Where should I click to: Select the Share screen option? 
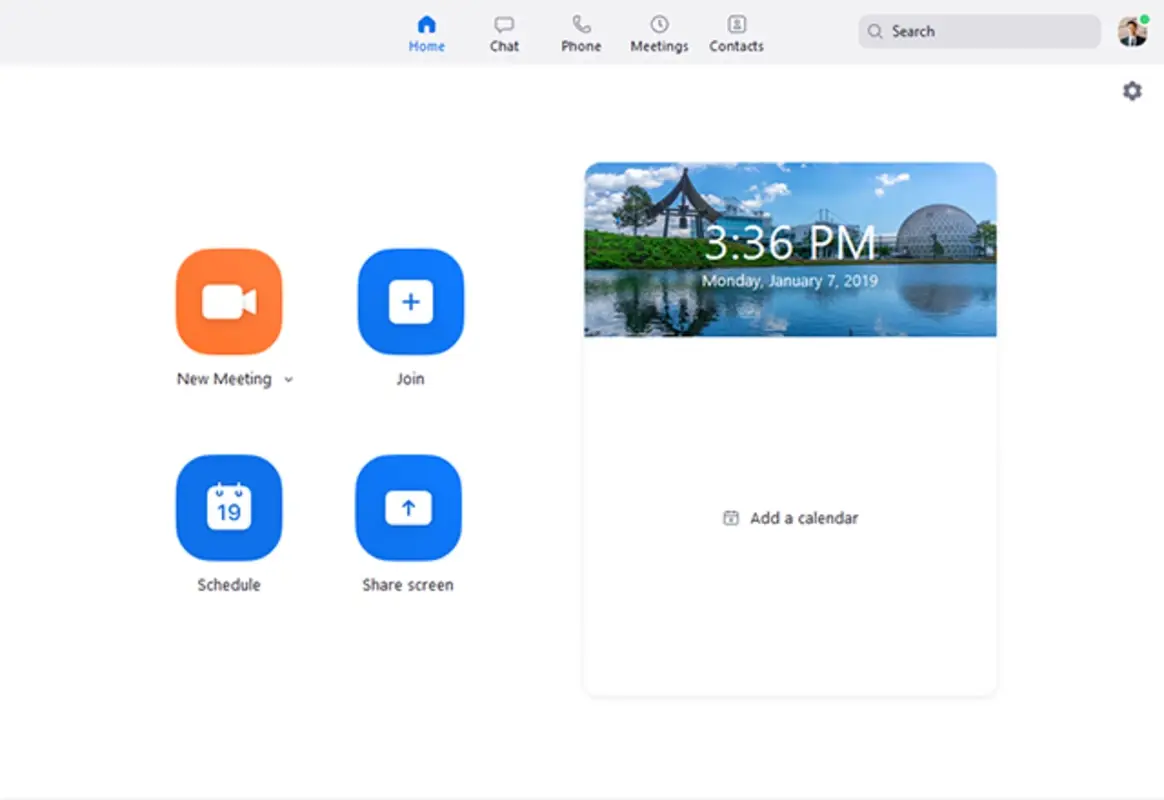(x=410, y=507)
